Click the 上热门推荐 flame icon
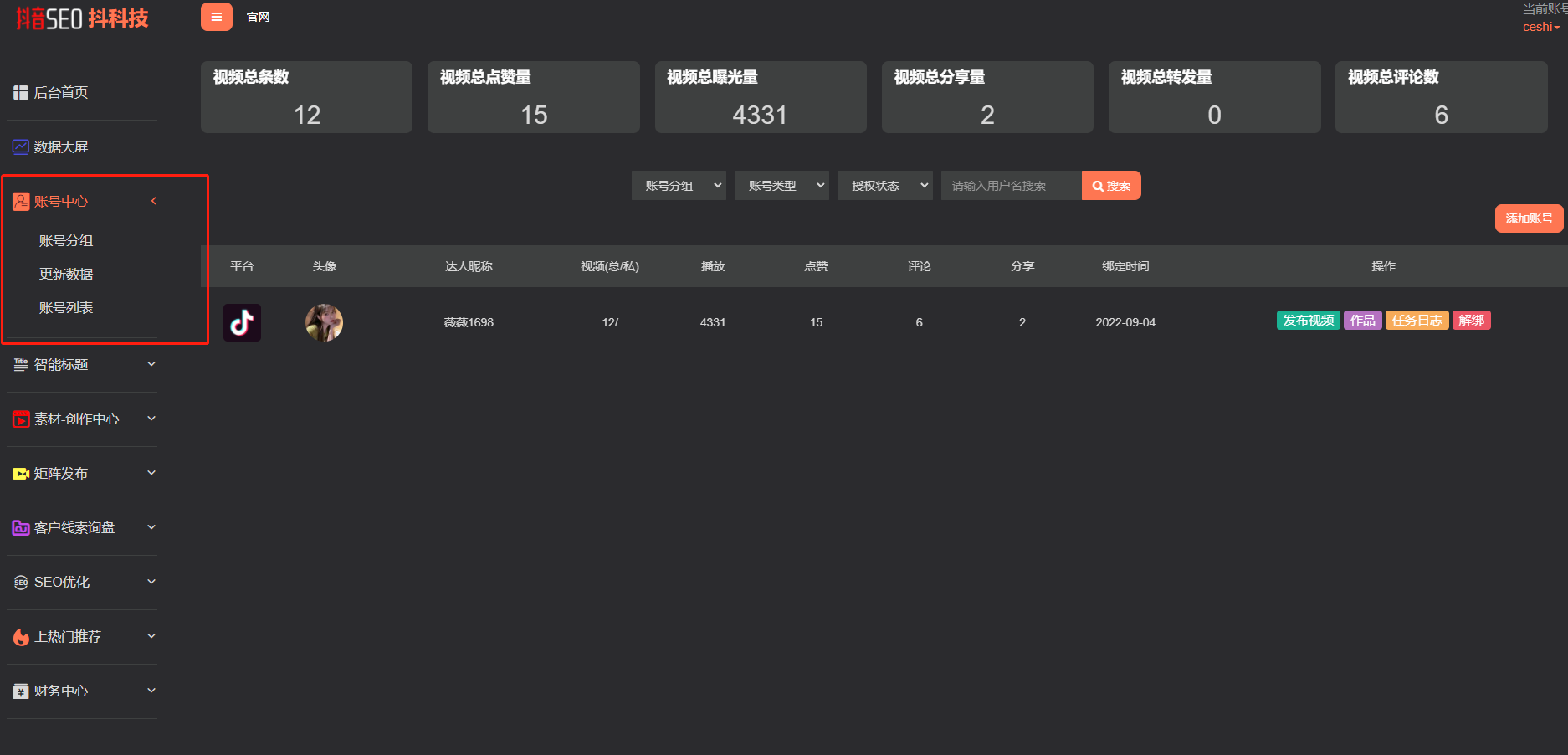Viewport: 1568px width, 755px height. (21, 637)
